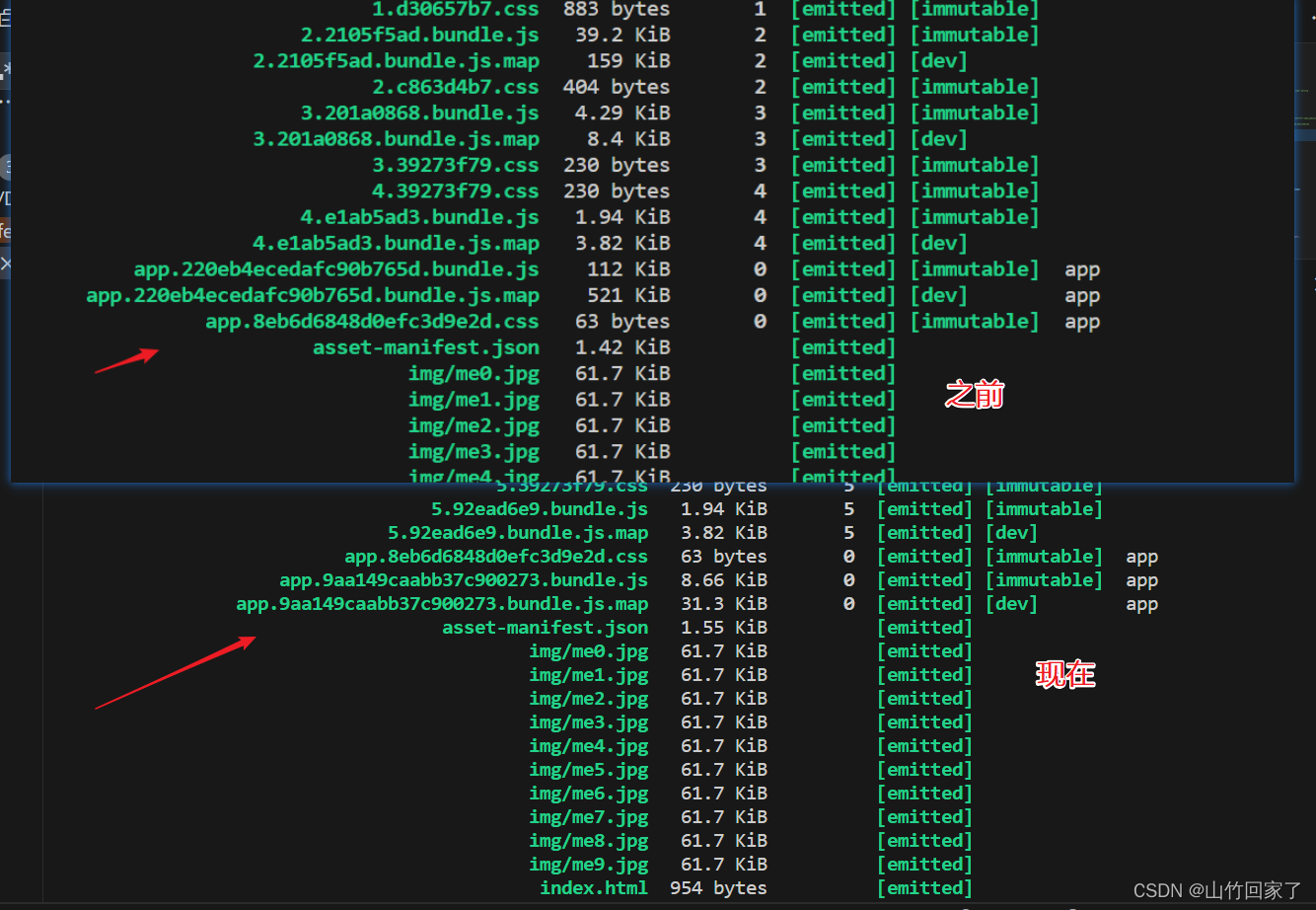The height and width of the screenshot is (910, 1316).
Task: Select the app.220eb4ecedafc90b765d.bundle.js file name
Action: pyautogui.click(x=336, y=269)
